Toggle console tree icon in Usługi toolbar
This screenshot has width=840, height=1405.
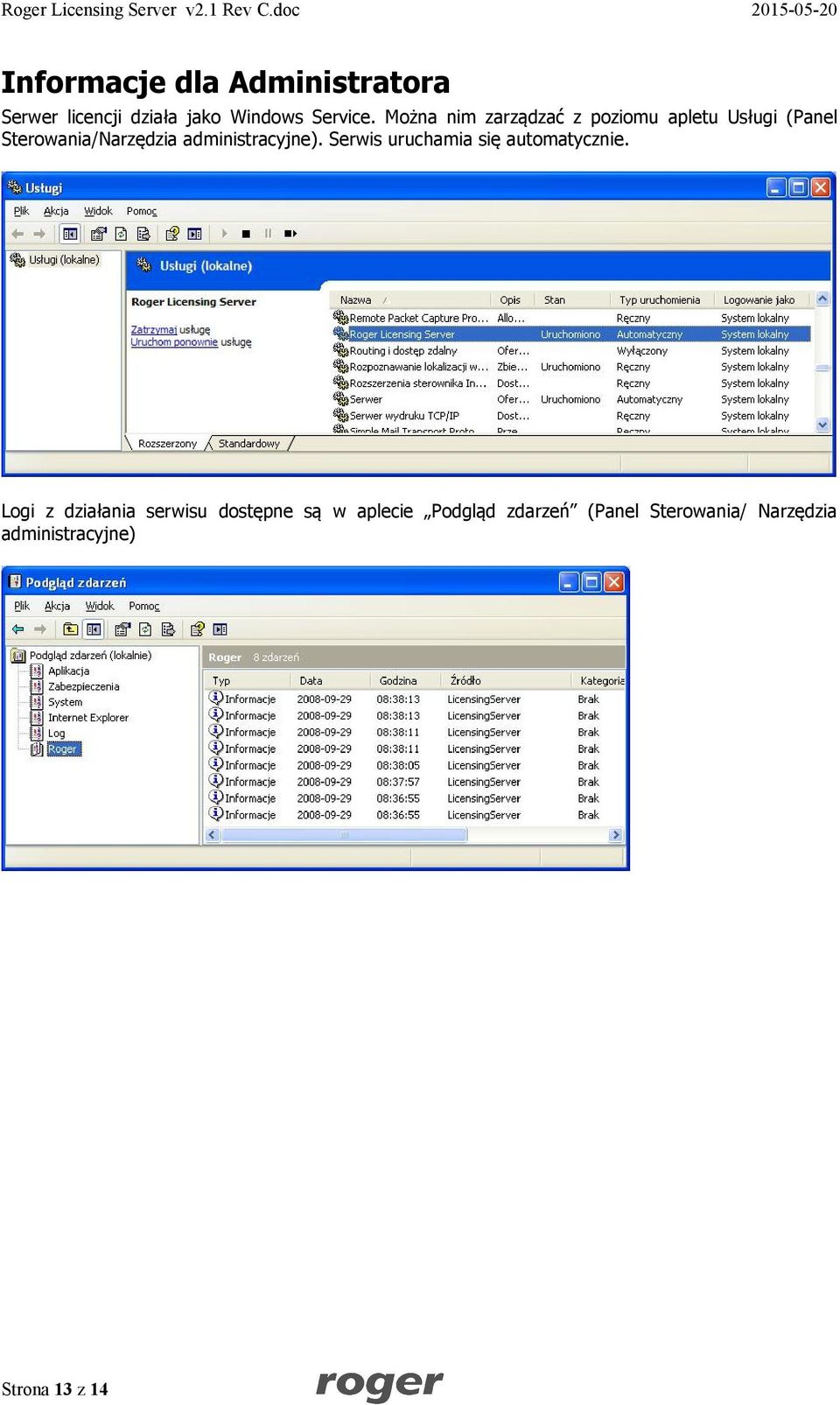(x=70, y=234)
